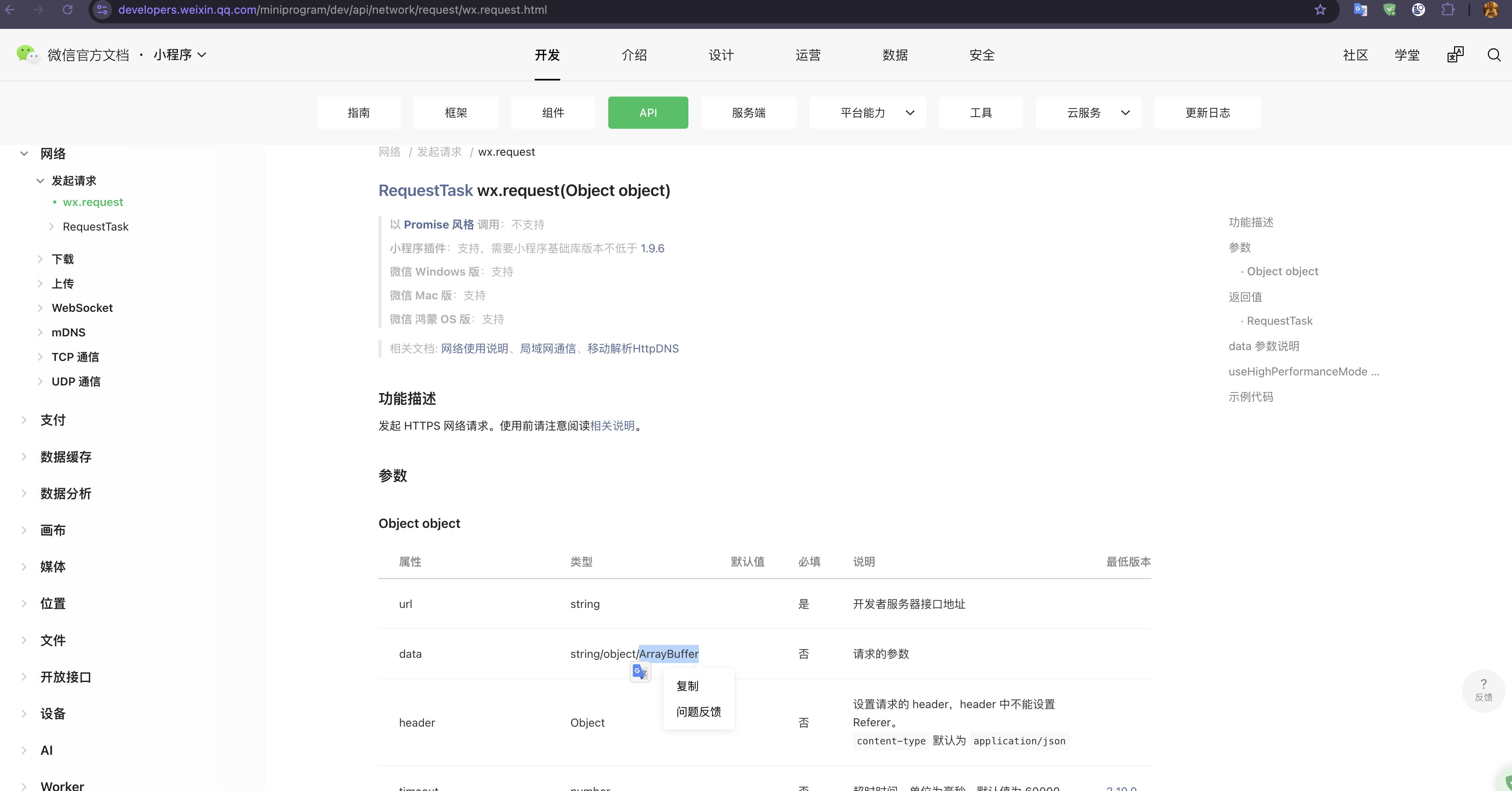Open the 移动解析HttpDNS link
This screenshot has width=1512, height=791.
pos(633,348)
